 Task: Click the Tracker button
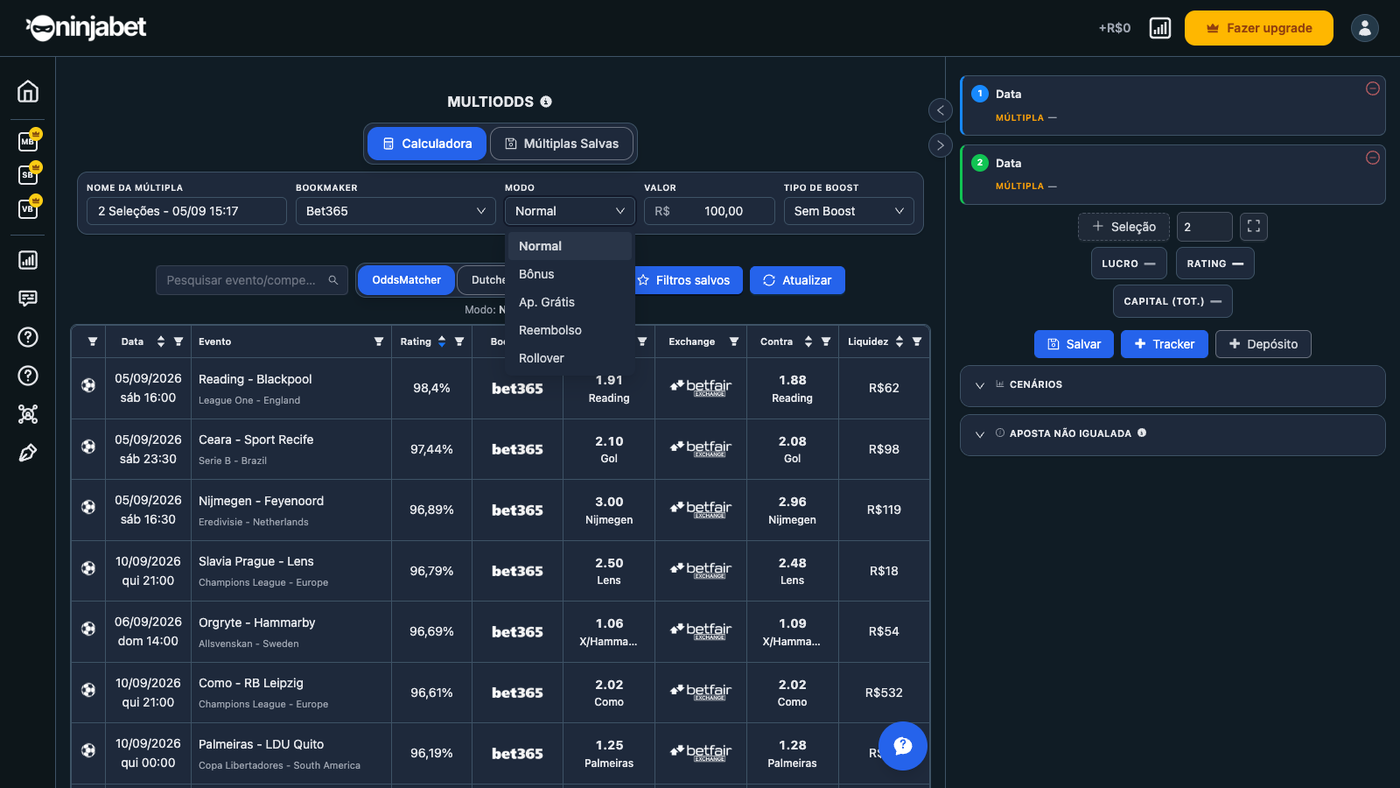point(1164,344)
